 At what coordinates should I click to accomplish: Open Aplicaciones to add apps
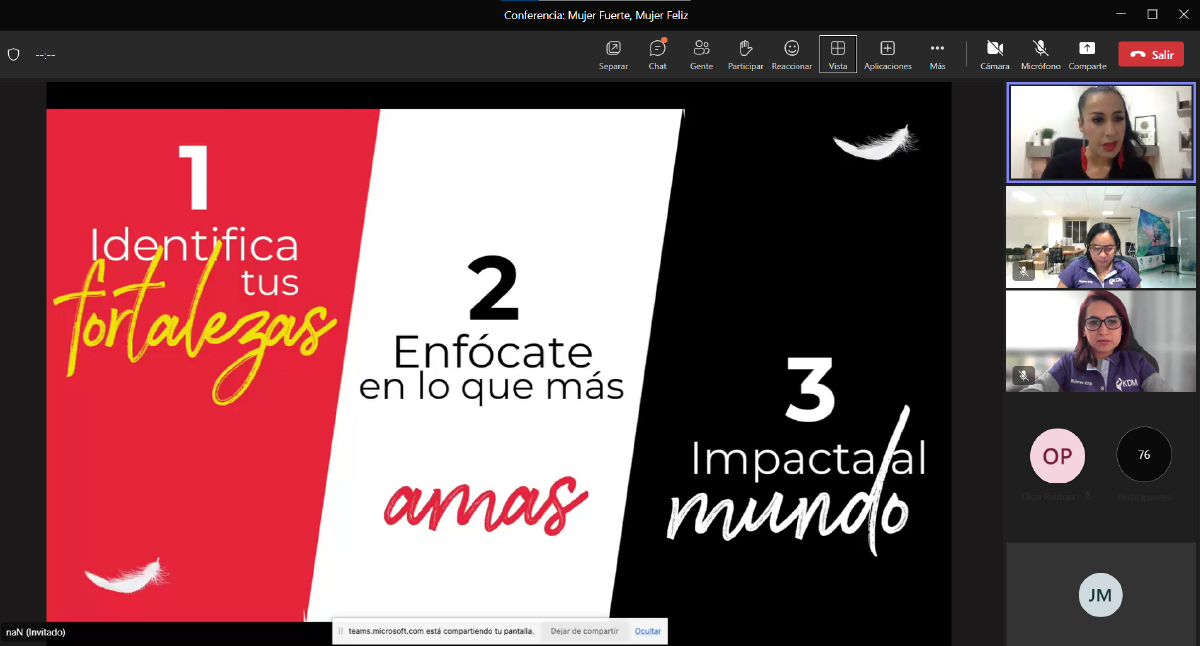click(887, 54)
